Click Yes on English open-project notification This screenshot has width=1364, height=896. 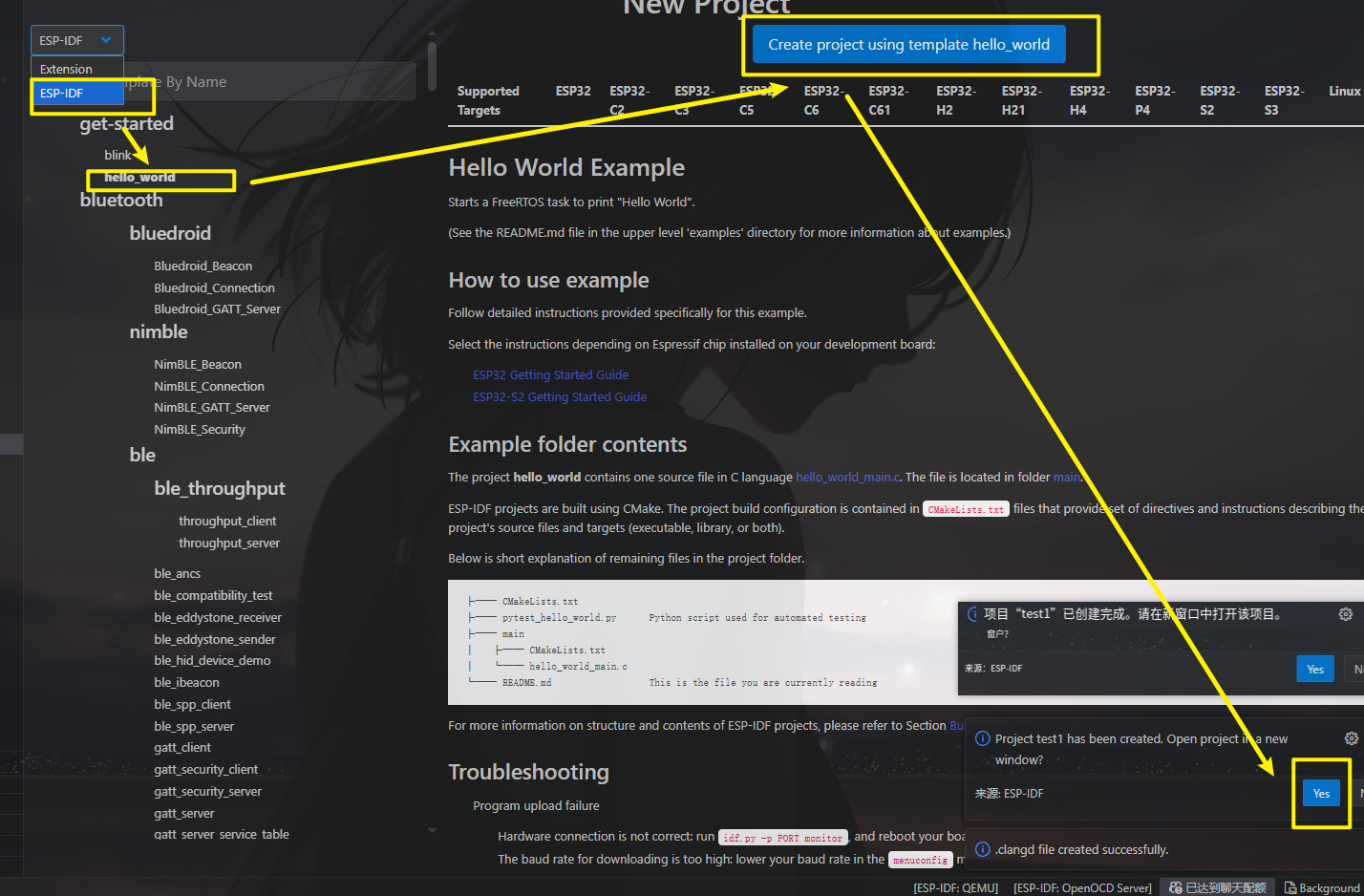(1321, 793)
